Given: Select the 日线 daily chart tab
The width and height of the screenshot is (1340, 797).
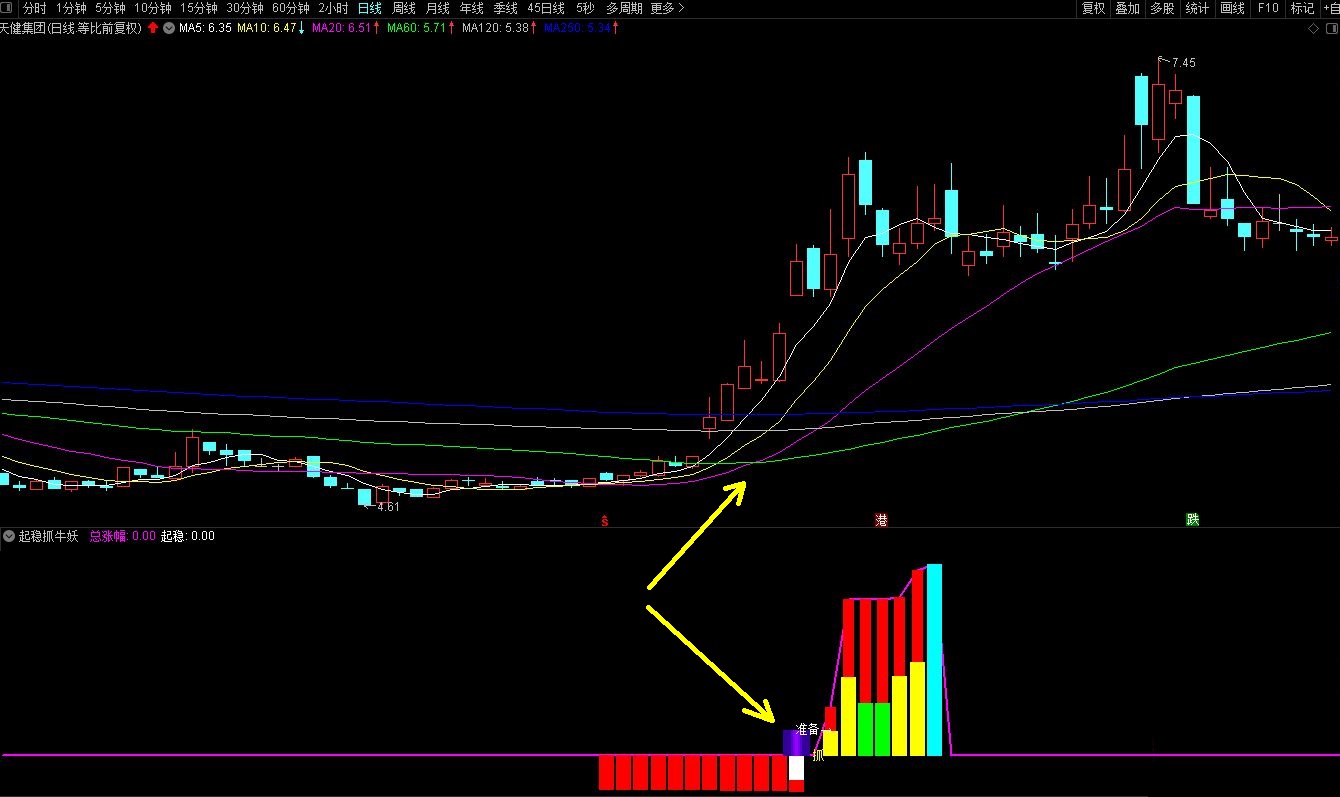Looking at the screenshot, I should pyautogui.click(x=370, y=8).
